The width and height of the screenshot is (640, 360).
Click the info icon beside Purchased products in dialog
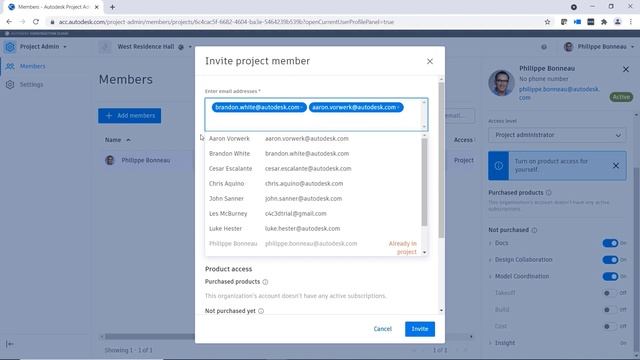265,282
